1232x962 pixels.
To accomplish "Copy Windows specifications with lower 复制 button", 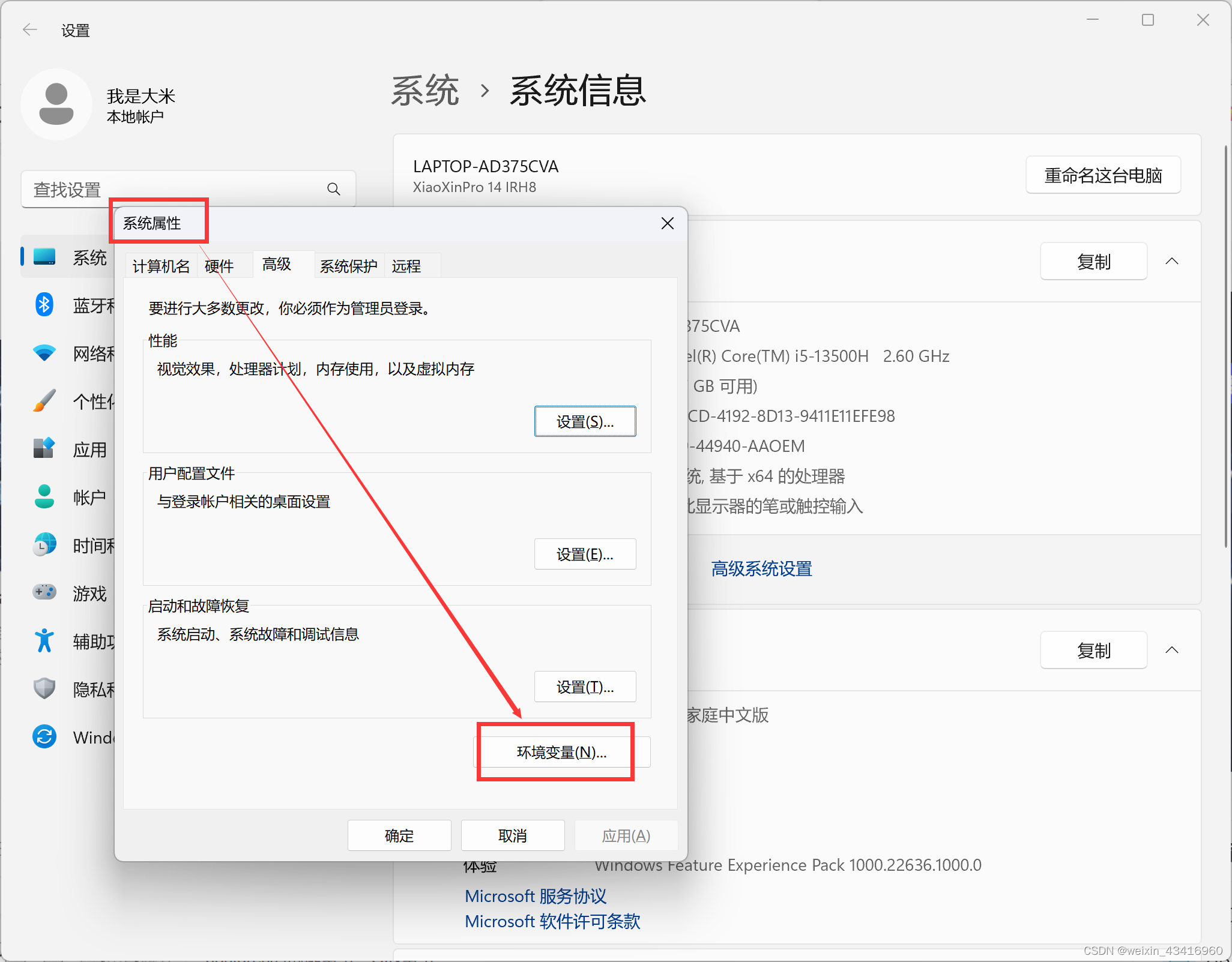I will click(1094, 650).
